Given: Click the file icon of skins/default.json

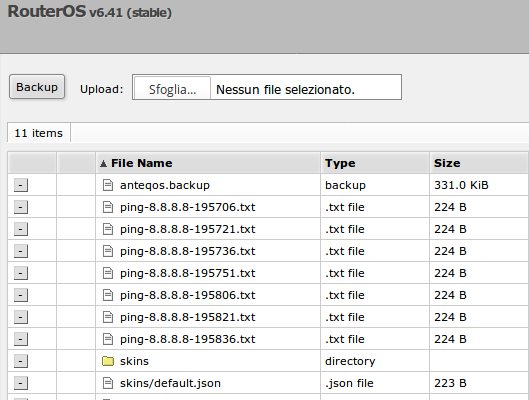Looking at the screenshot, I should coord(108,383).
